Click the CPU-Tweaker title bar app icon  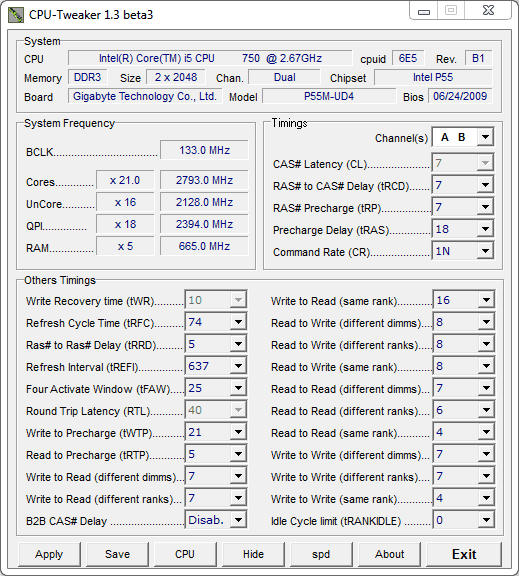click(x=15, y=15)
